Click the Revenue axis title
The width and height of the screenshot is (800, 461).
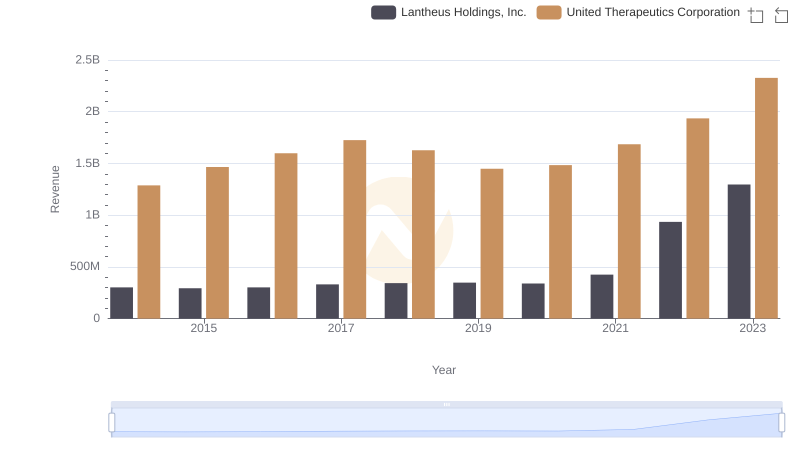[55, 189]
